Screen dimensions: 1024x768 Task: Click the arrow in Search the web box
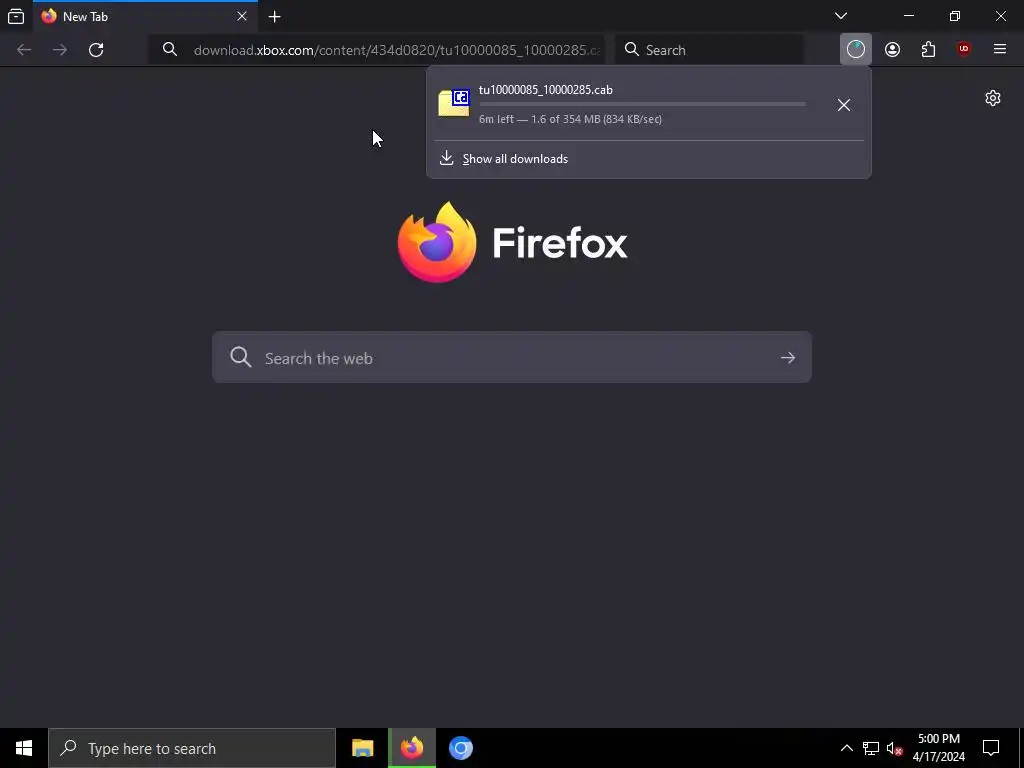click(x=788, y=358)
